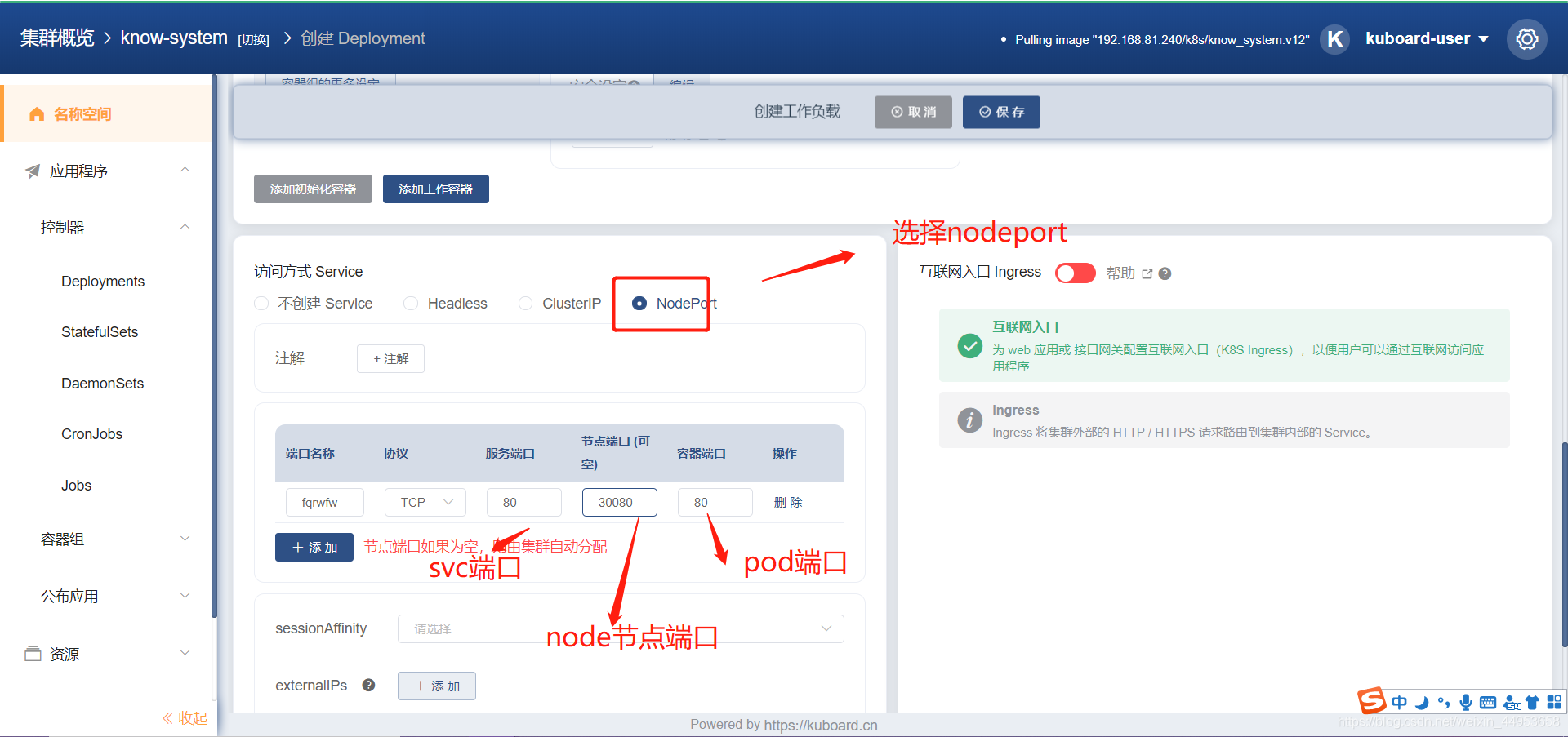This screenshot has width=1568, height=737.
Task: Click externalIPs + 添加 button
Action: click(437, 686)
